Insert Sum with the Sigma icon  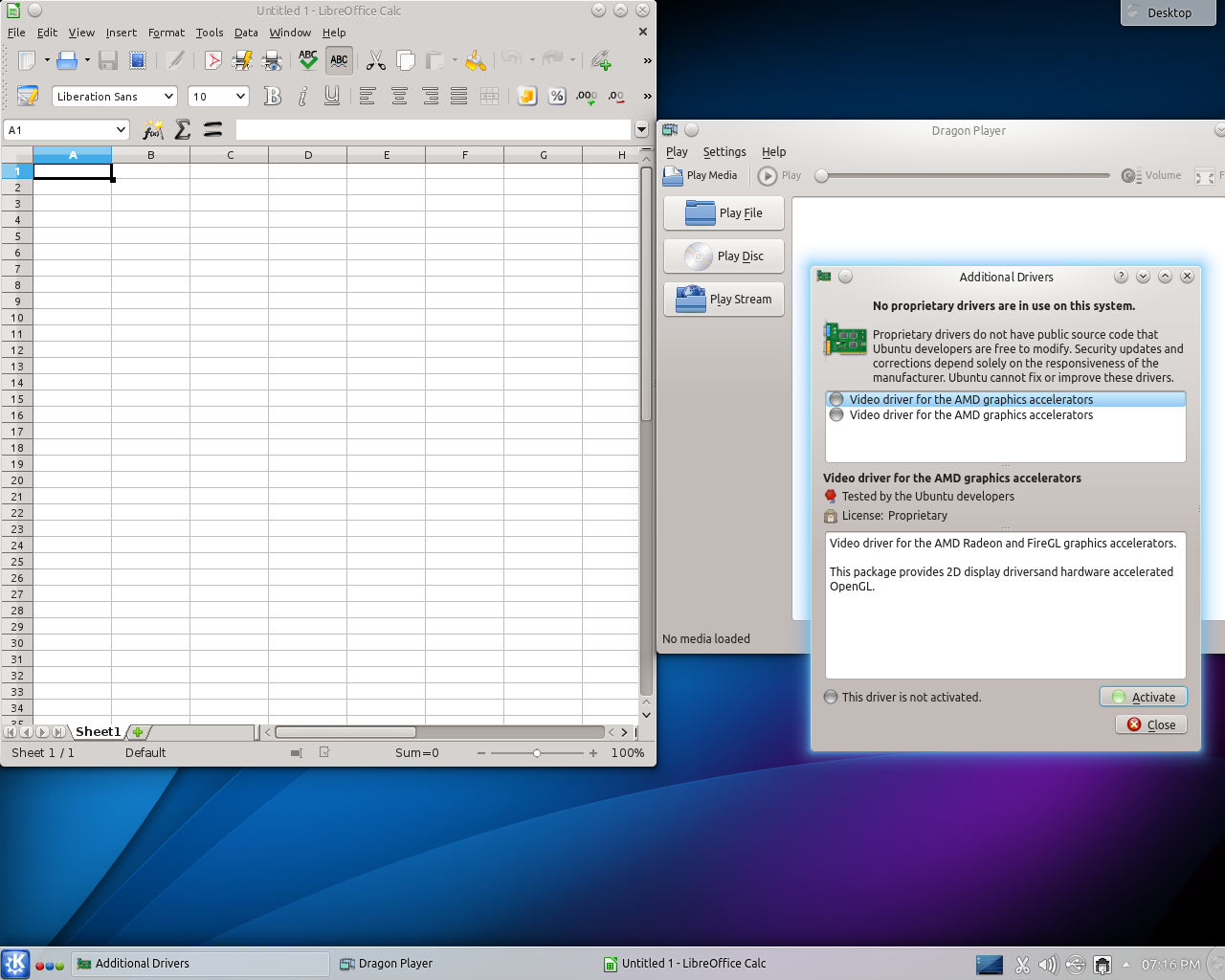click(183, 129)
